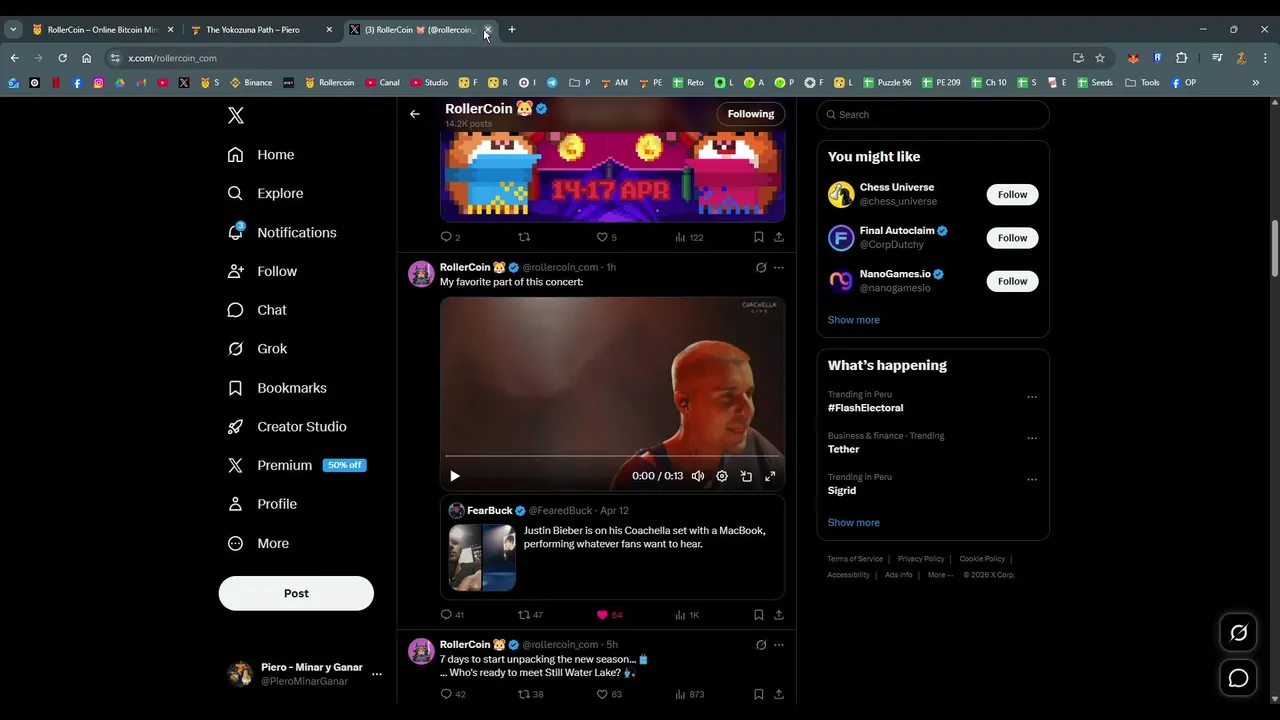This screenshot has height=720, width=1280.
Task: Open the FearBuck quoted post thumbnail
Action: pyautogui.click(x=482, y=557)
